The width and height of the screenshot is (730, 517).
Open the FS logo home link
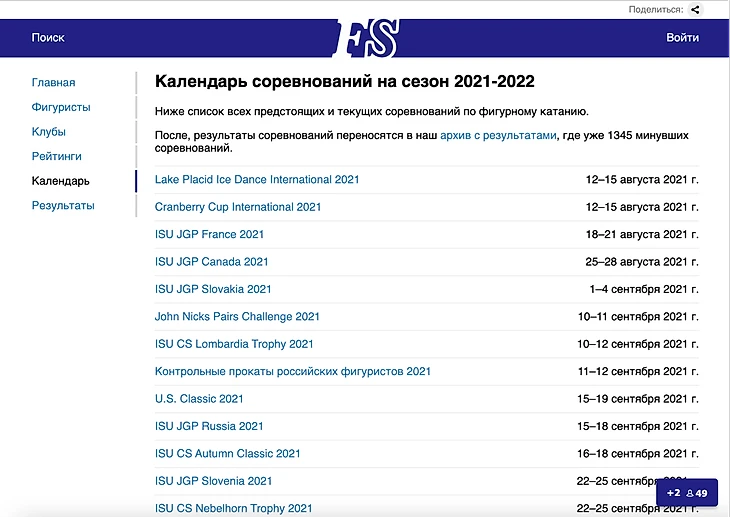(366, 38)
